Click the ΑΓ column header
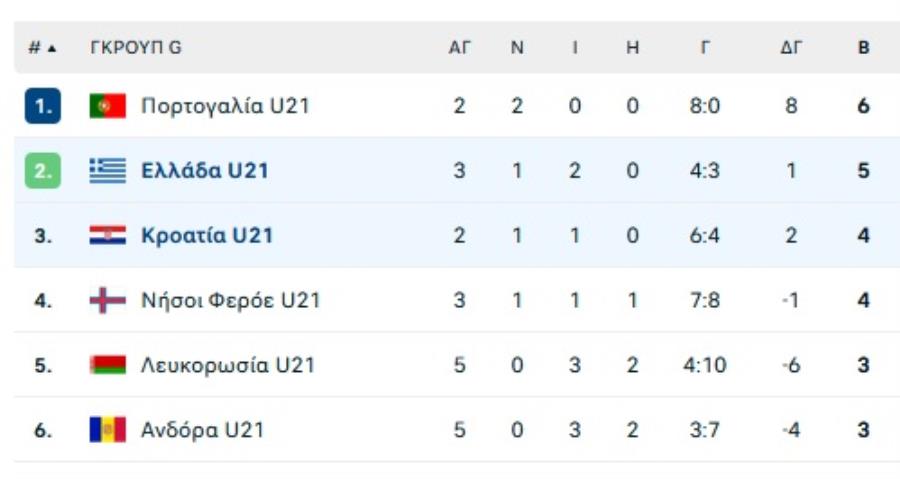Image resolution: width=900 pixels, height=479 pixels. point(459,48)
